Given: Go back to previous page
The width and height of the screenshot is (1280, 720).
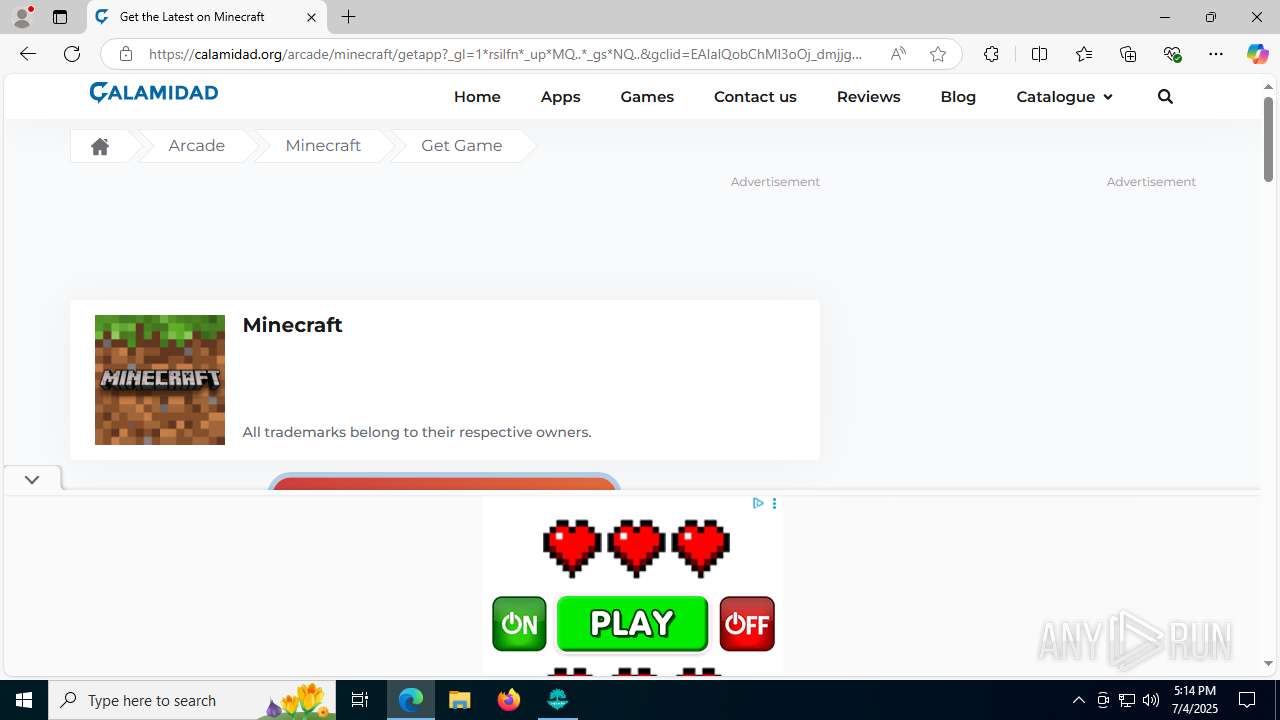Looking at the screenshot, I should point(28,54).
